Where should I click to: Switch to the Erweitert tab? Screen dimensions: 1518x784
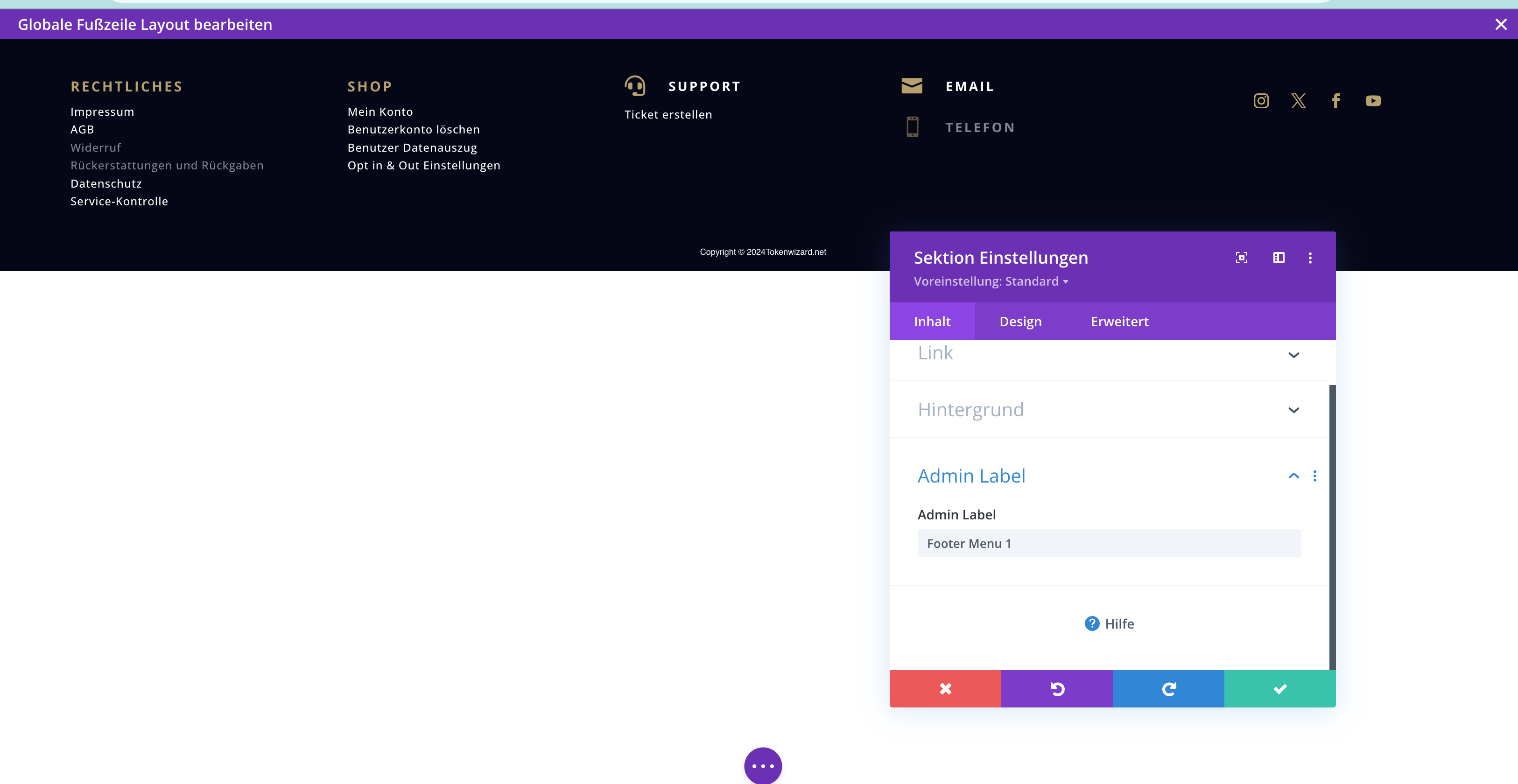pos(1120,322)
